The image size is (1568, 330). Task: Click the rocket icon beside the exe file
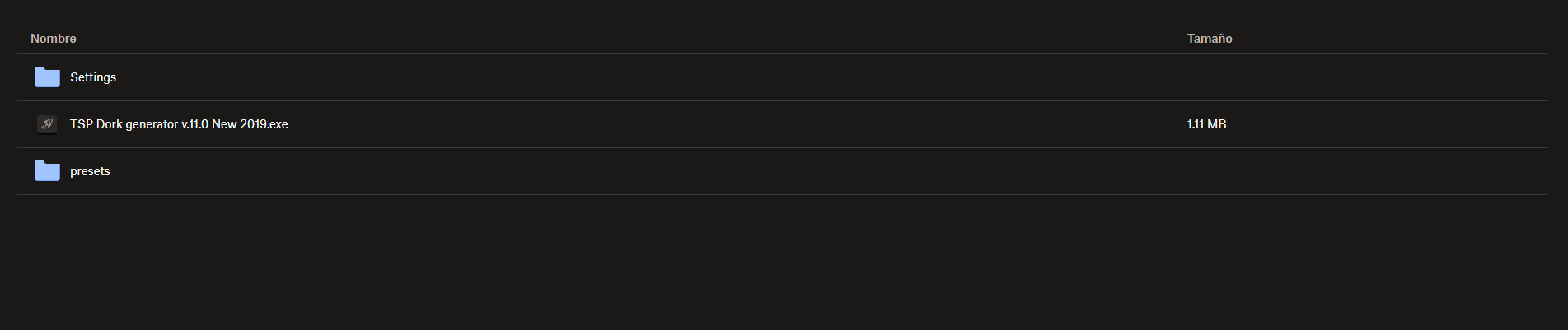(47, 124)
